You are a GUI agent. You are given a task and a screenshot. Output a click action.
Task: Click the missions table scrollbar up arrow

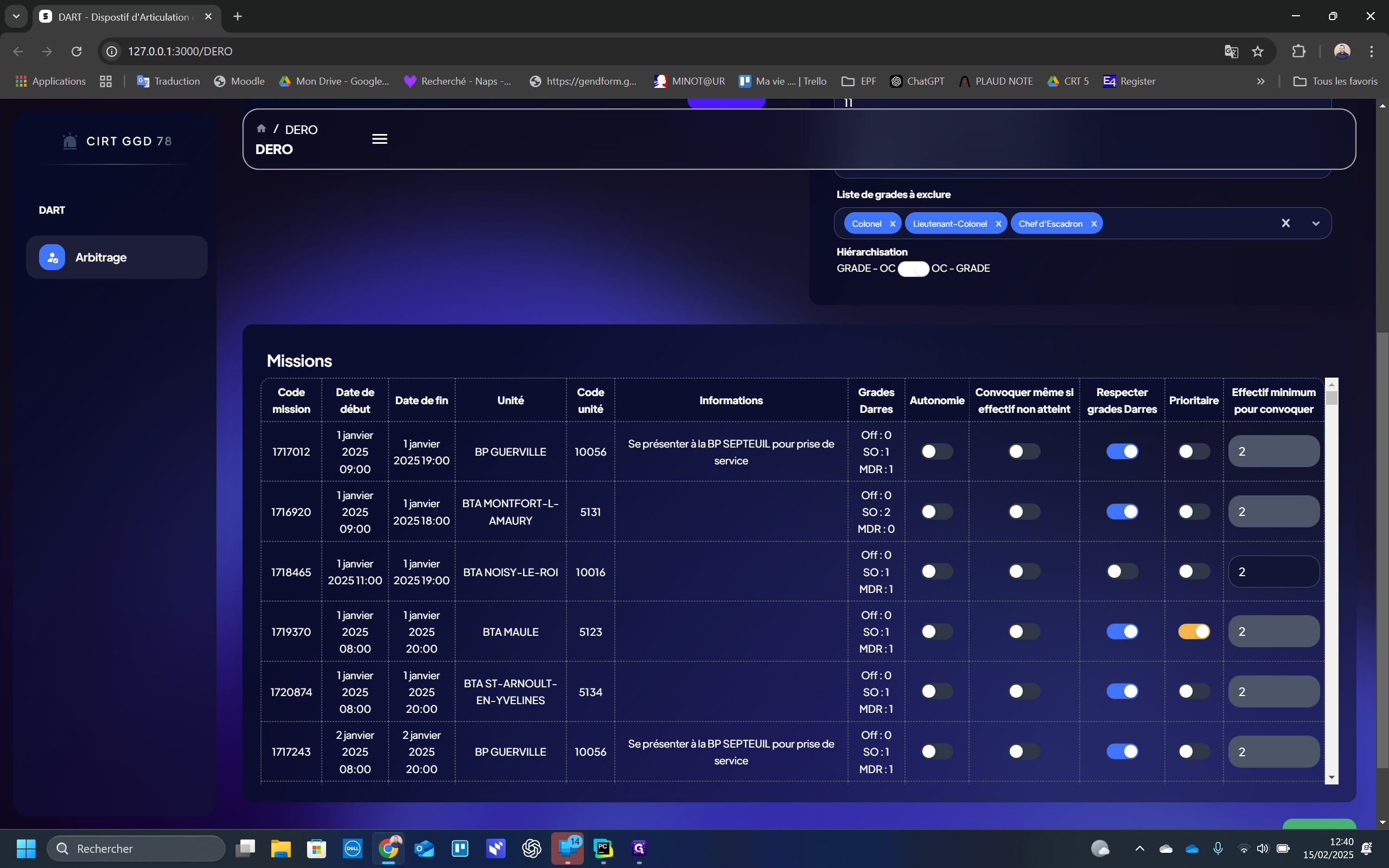(x=1331, y=384)
